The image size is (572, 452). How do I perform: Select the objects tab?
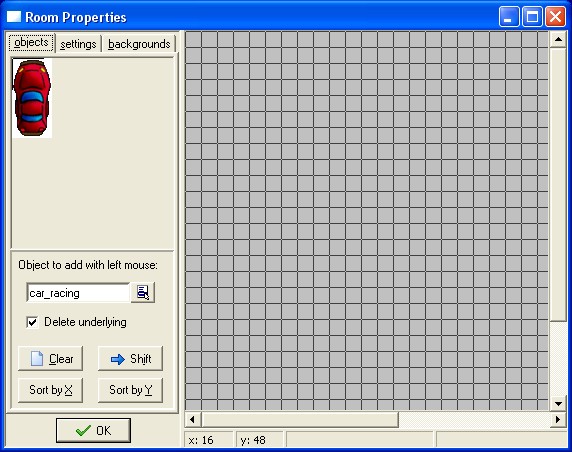pos(31,43)
